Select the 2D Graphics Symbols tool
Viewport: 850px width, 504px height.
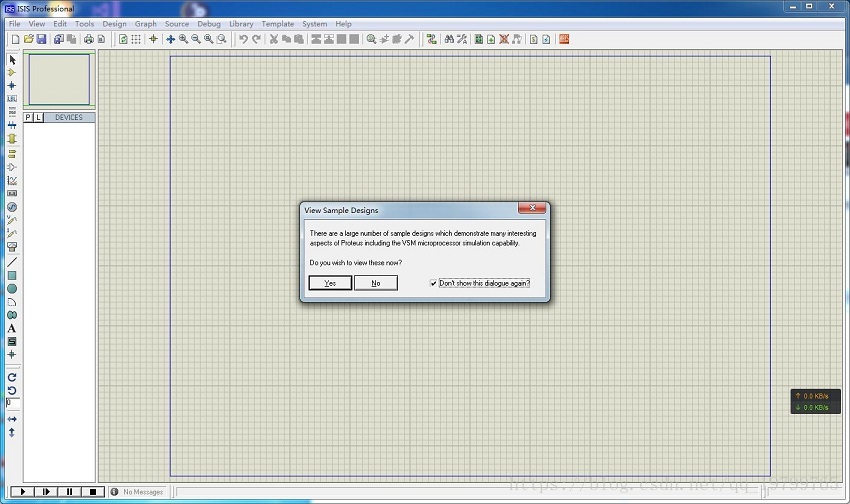coord(12,341)
